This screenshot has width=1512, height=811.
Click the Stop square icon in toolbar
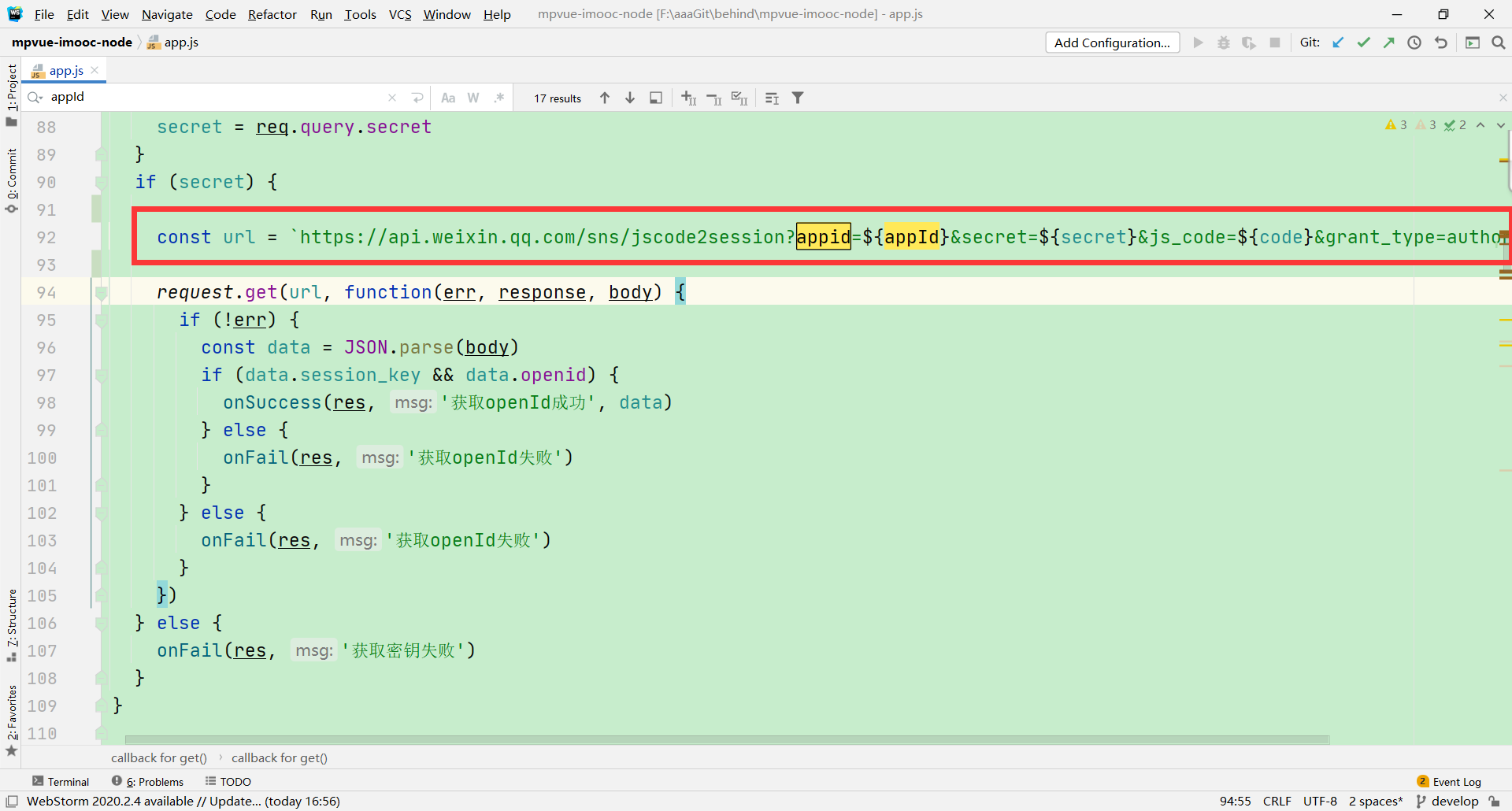click(x=1275, y=43)
